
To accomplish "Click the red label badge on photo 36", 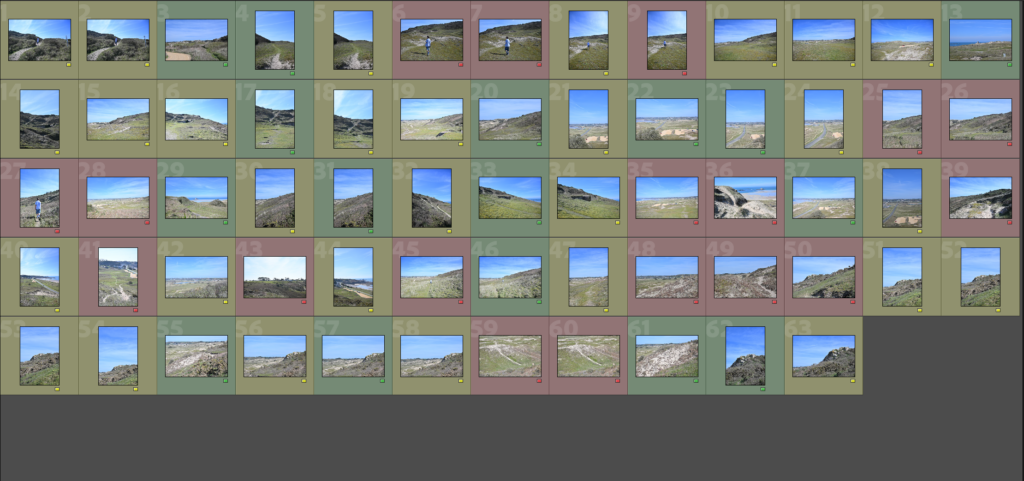I will coord(775,222).
